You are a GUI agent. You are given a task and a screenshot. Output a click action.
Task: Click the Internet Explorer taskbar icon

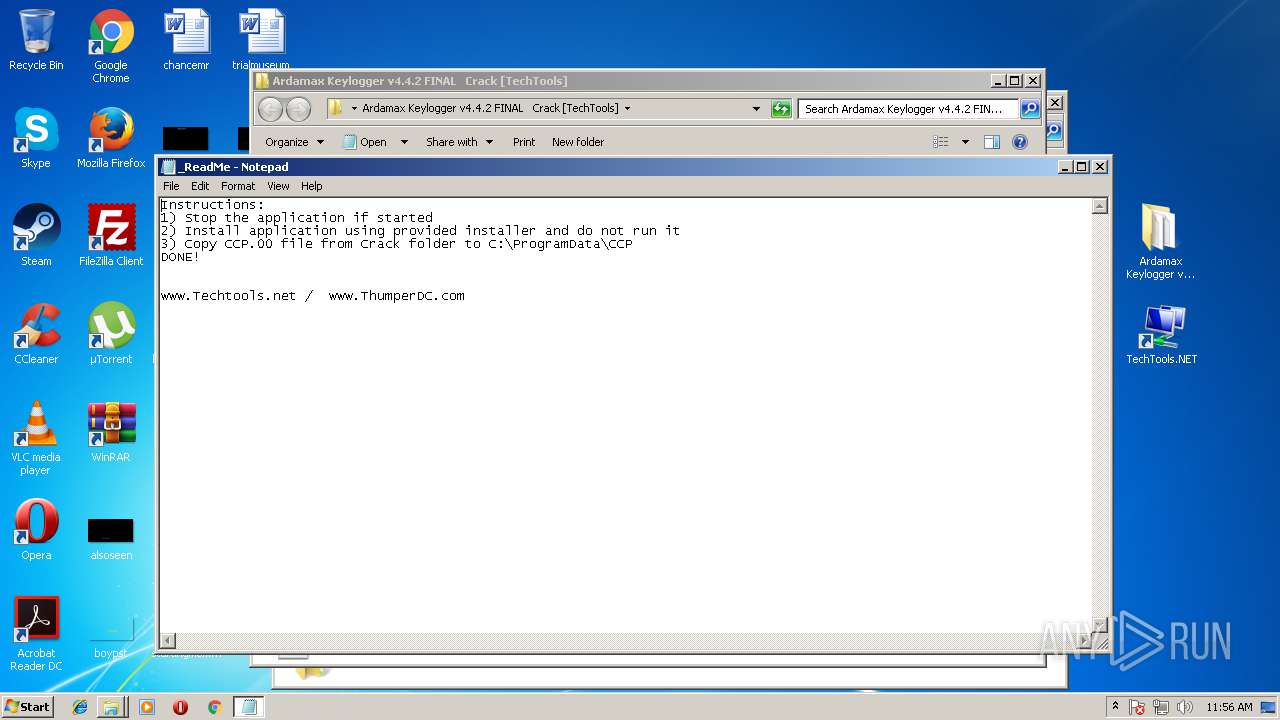pos(80,707)
